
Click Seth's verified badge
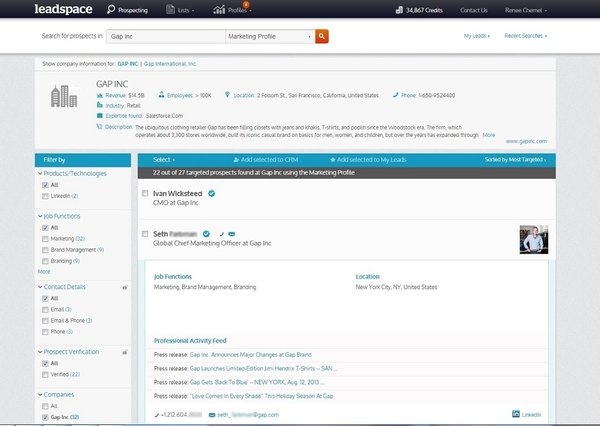point(206,234)
